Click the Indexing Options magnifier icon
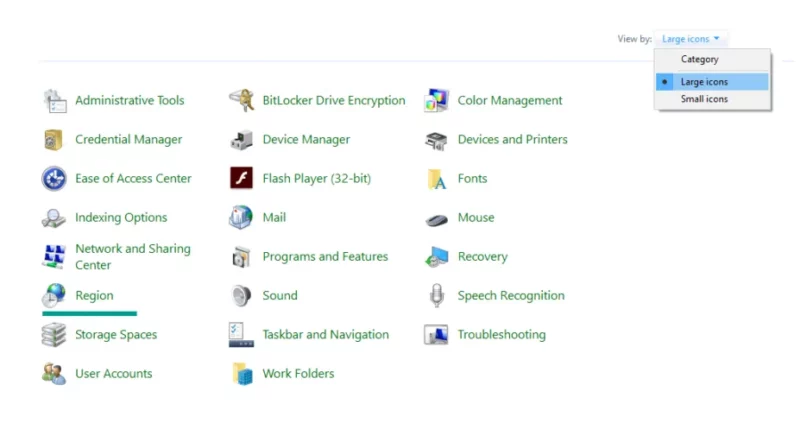Viewport: 800px width, 448px height. (54, 218)
